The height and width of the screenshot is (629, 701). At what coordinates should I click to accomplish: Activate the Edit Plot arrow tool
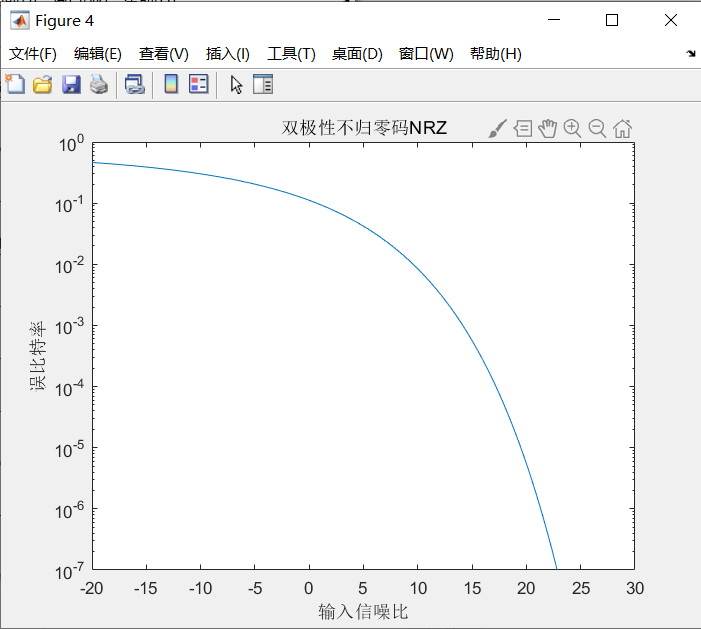point(236,84)
